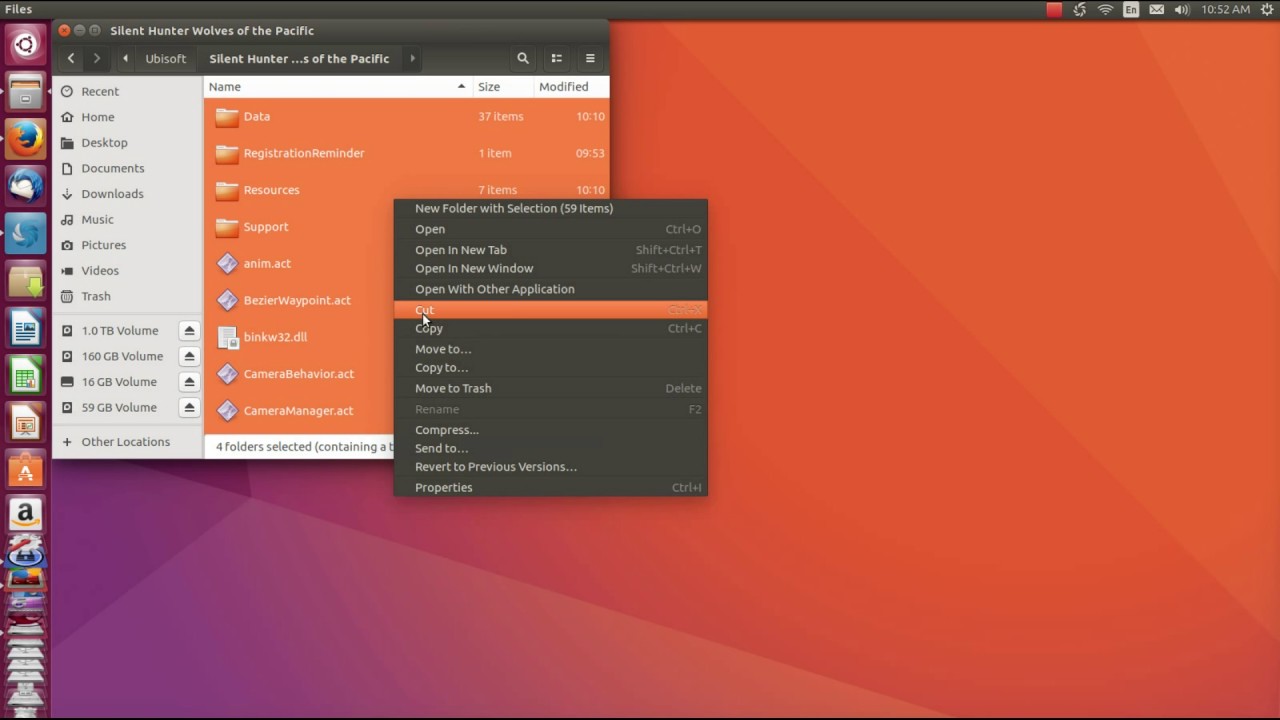Sort by the Name column header

click(338, 87)
